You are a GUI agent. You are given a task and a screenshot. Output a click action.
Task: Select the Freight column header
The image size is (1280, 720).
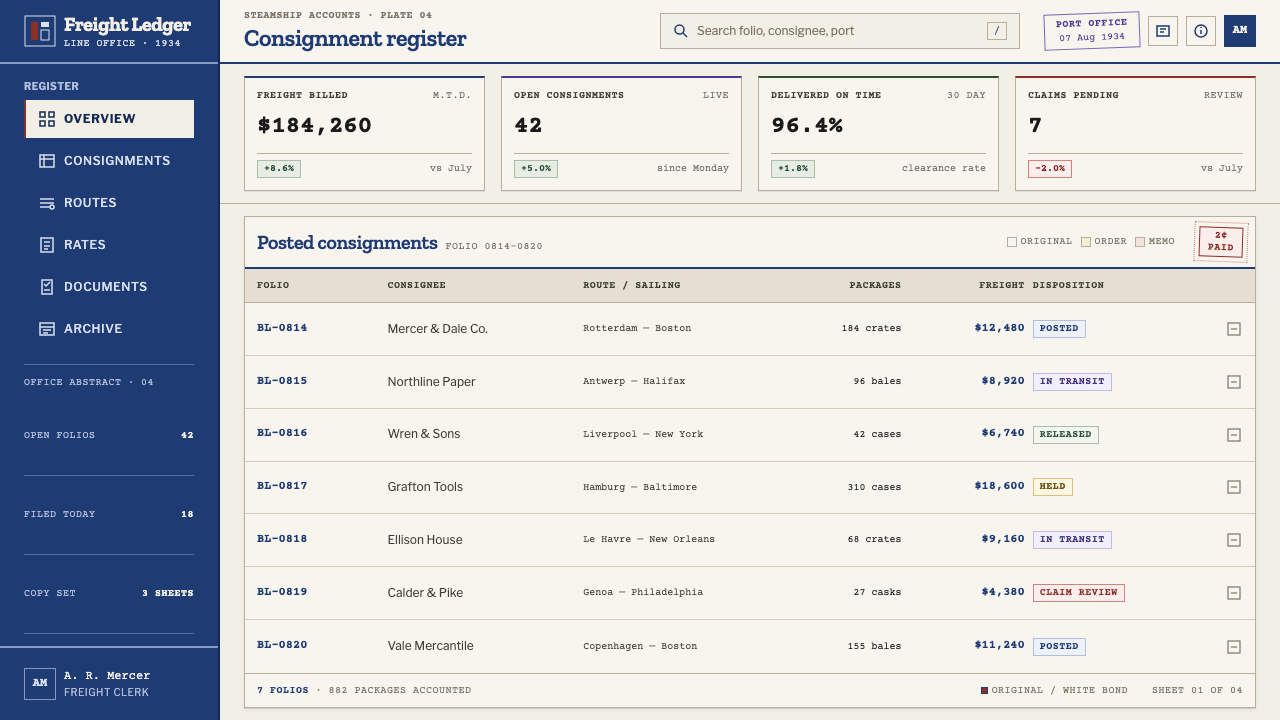pyautogui.click(x=1002, y=286)
